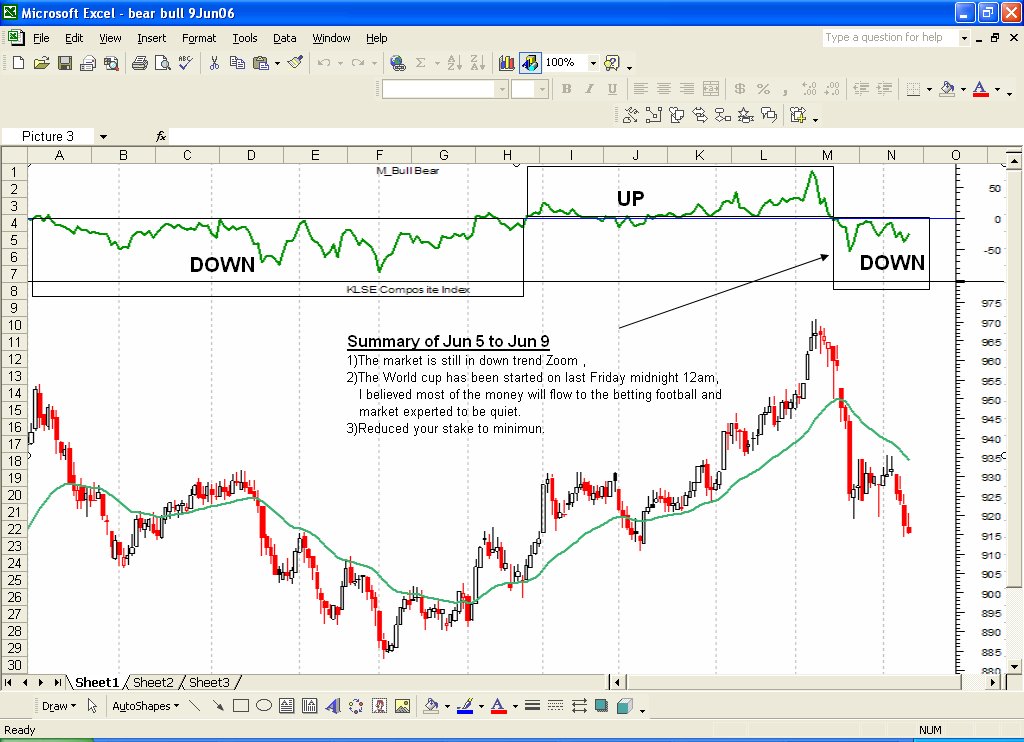The width and height of the screenshot is (1024, 742).
Task: Insert a Text Box from Drawing toolbar
Action: [x=287, y=705]
